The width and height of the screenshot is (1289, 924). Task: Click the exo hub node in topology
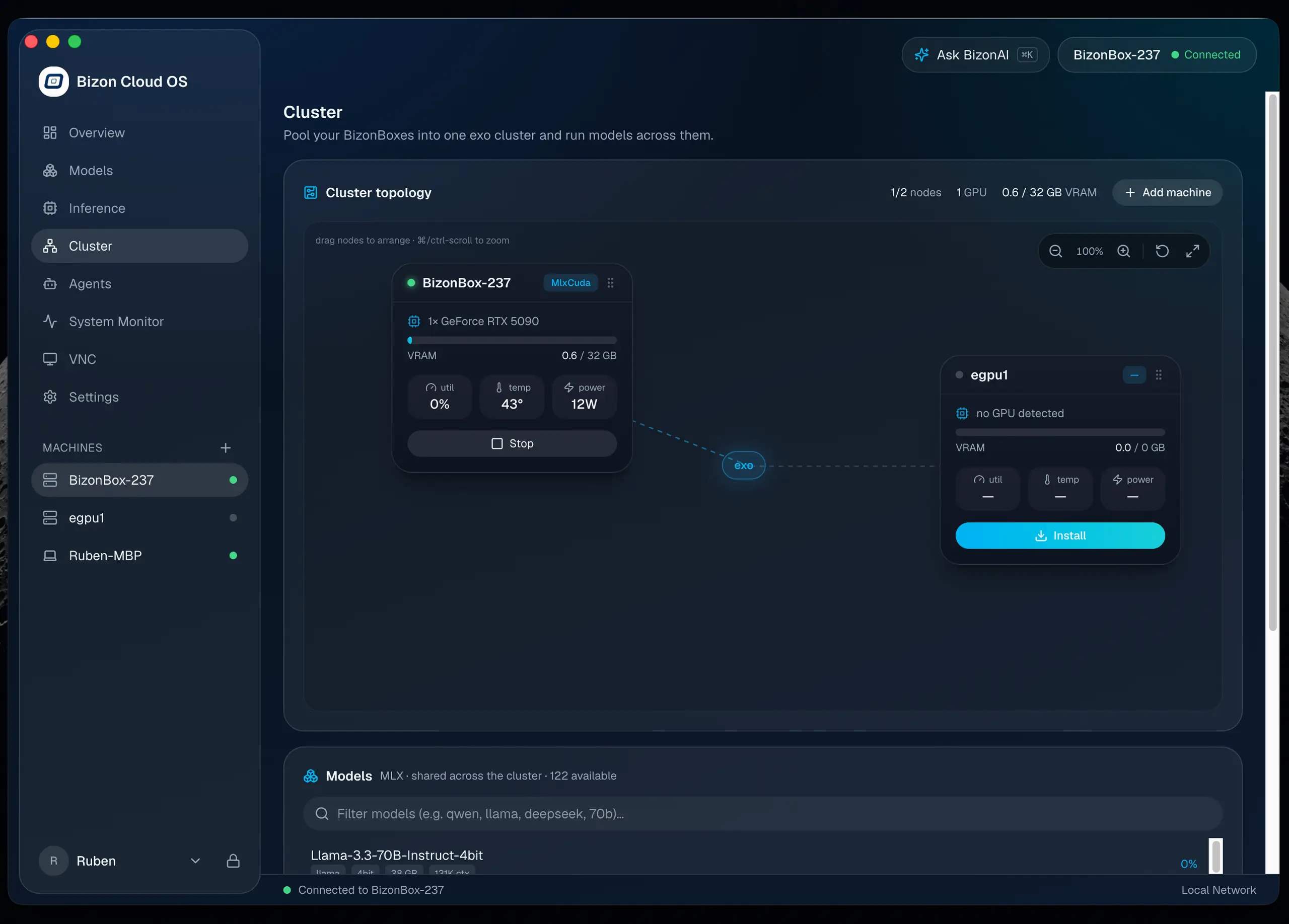743,466
